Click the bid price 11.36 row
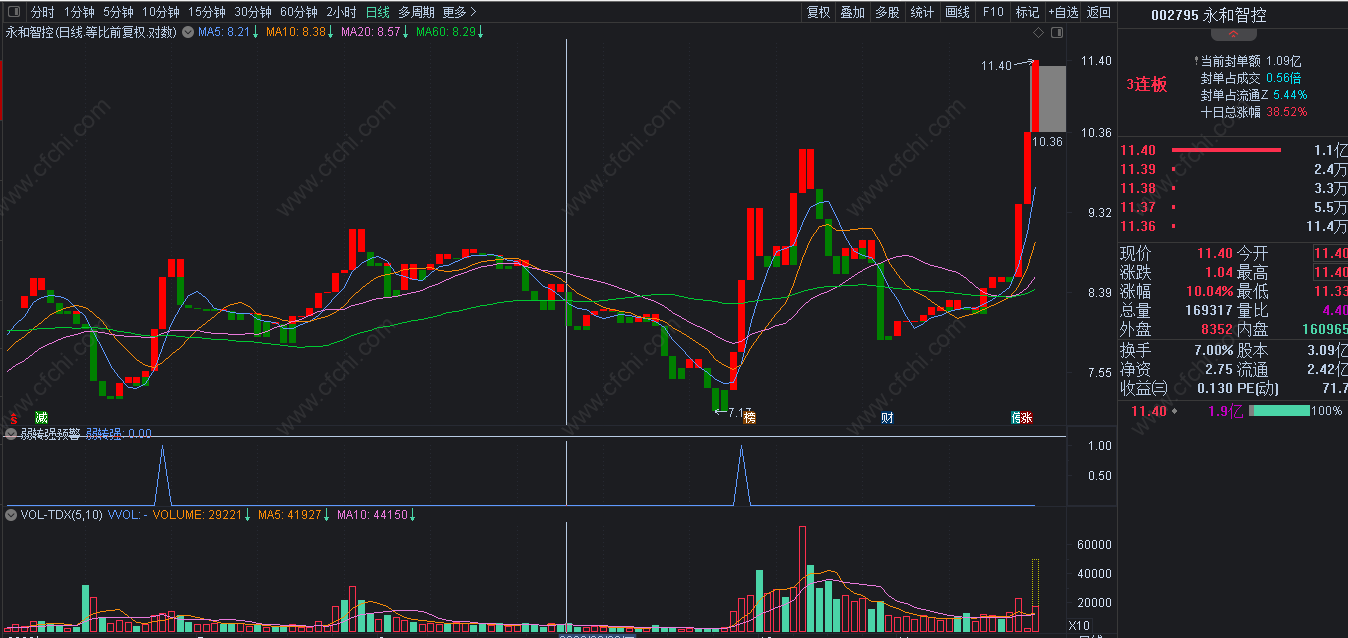Image resolution: width=1348 pixels, height=638 pixels. pyautogui.click(x=1233, y=227)
